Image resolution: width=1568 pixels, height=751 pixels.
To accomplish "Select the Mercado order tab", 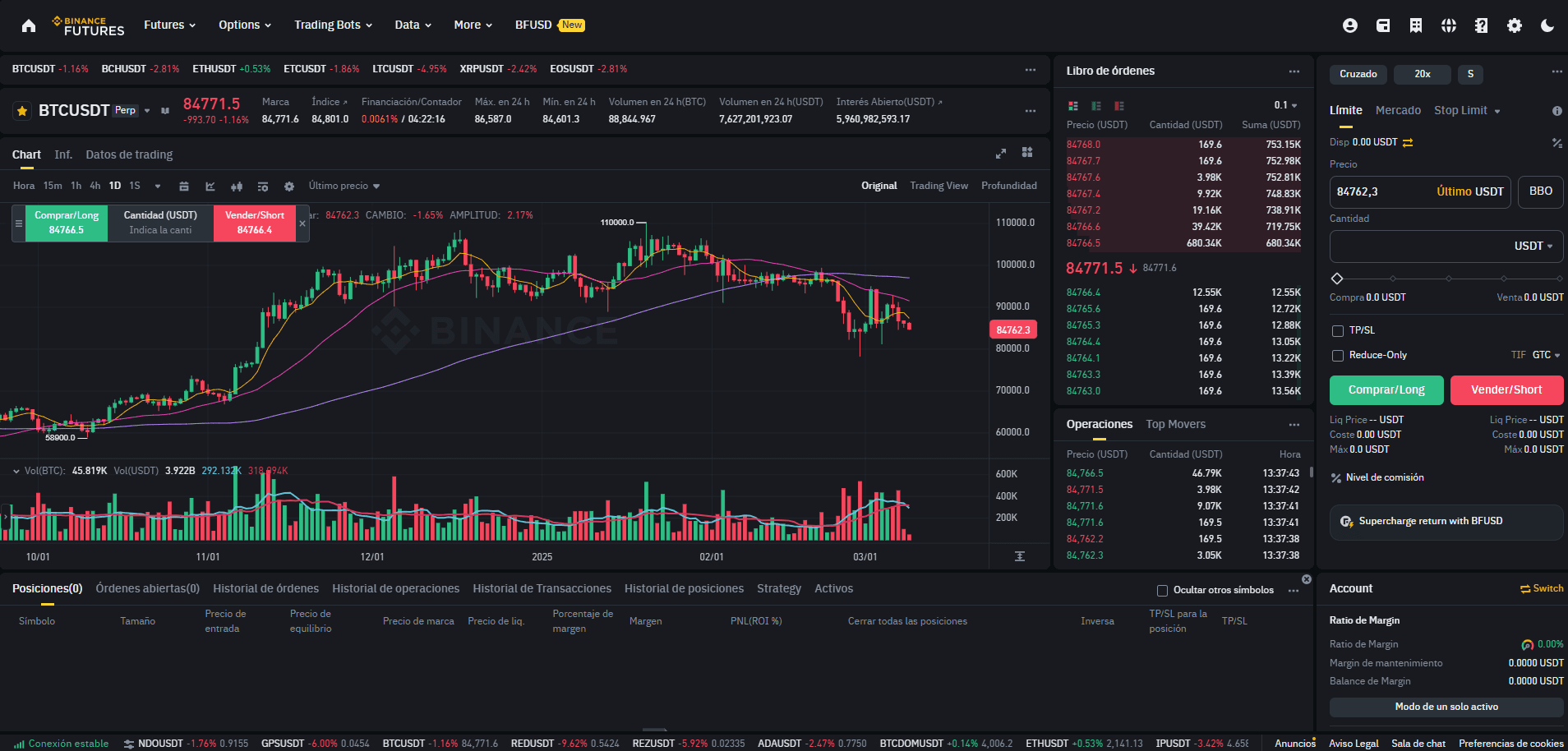I will coord(1398,110).
